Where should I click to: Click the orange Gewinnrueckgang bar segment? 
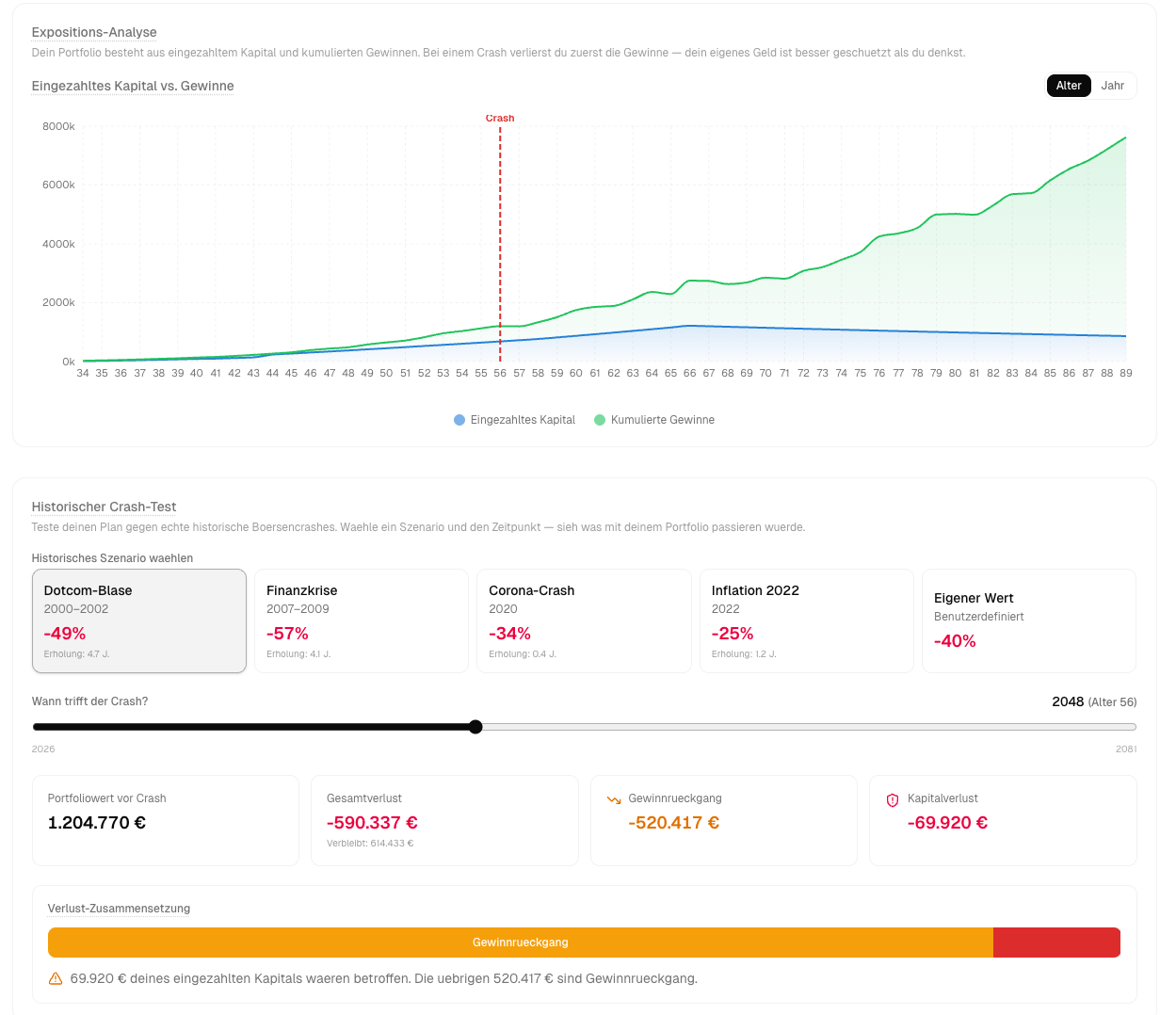(x=520, y=942)
